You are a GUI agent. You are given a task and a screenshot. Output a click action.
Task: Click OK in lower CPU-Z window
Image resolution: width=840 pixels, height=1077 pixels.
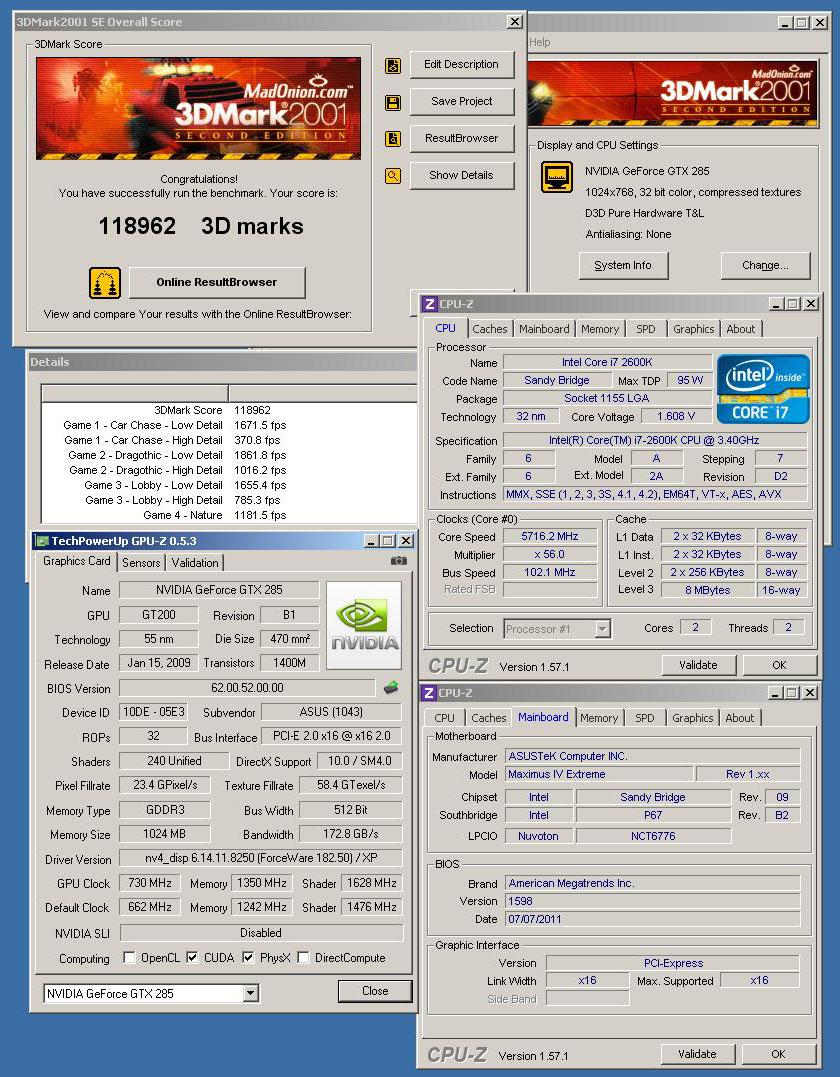pos(778,1054)
